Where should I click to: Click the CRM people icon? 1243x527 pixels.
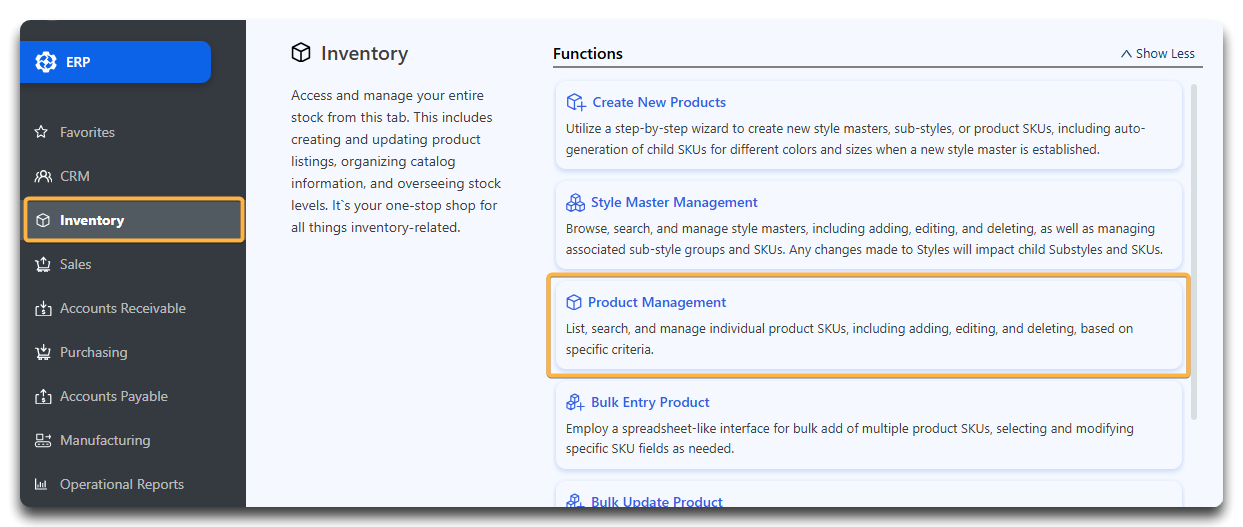pyautogui.click(x=43, y=176)
